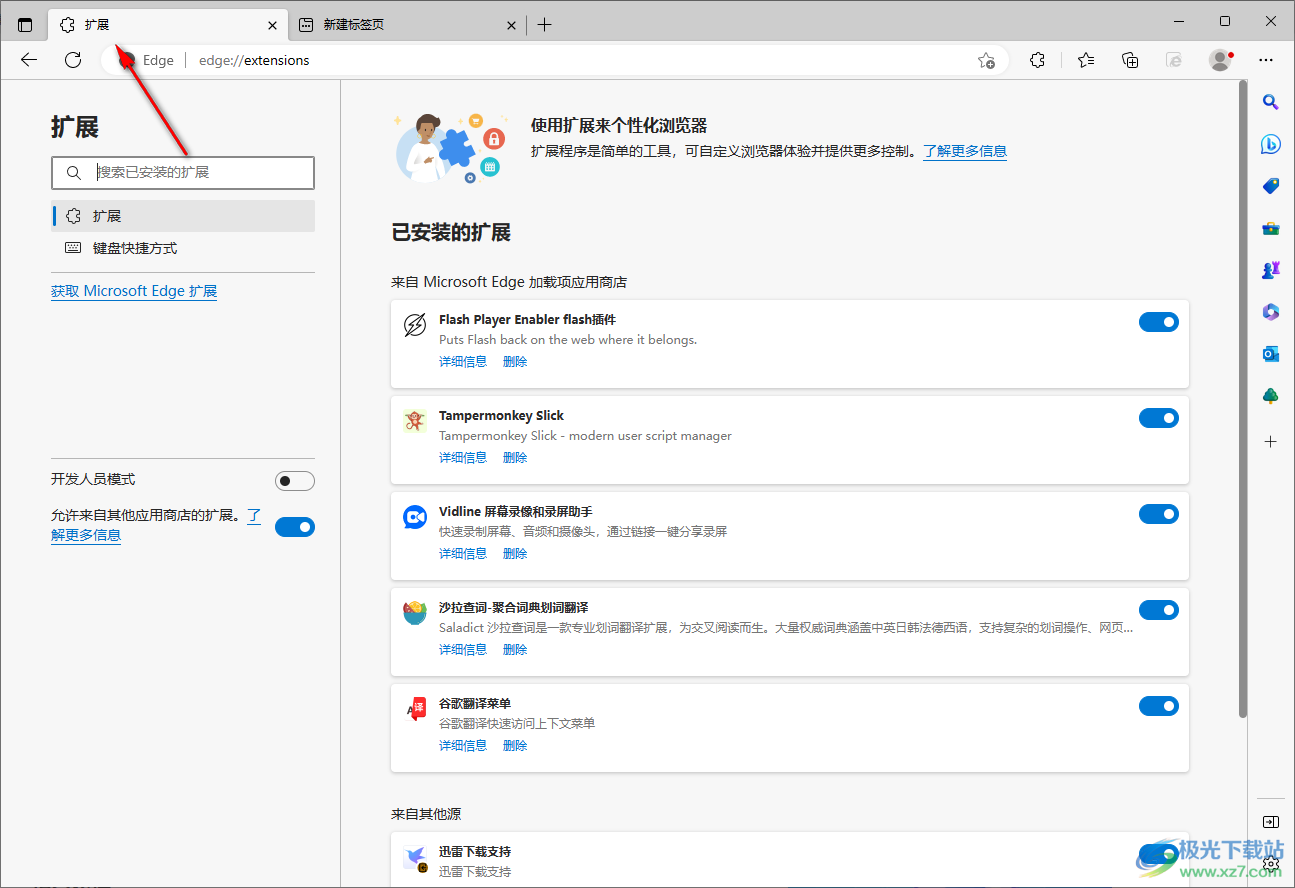Click the 搜索已安装的扩展 search field
This screenshot has height=888, width=1295.
point(183,172)
